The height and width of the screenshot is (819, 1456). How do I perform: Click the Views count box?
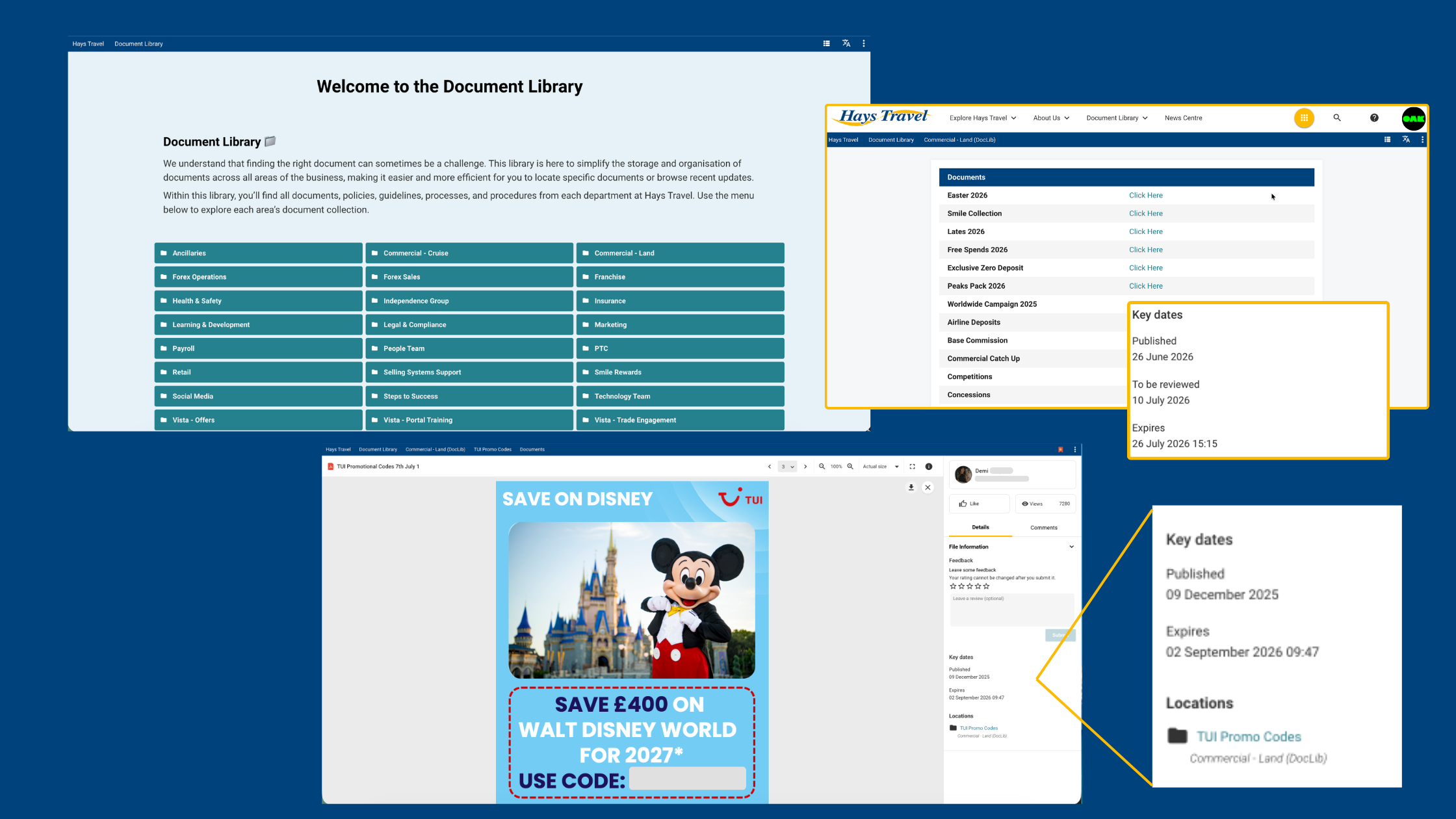click(1045, 504)
